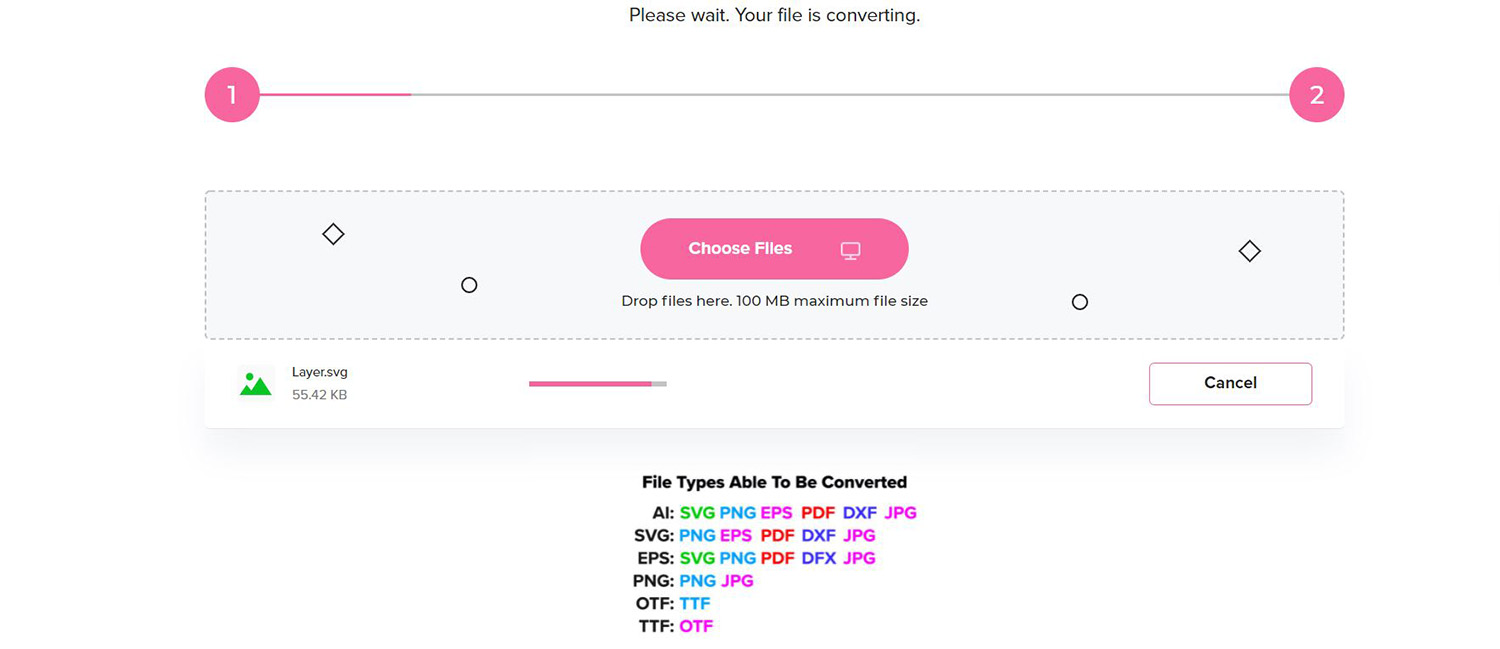Click DXF in the SVG conversion row
The width and height of the screenshot is (1500, 649).
(819, 536)
